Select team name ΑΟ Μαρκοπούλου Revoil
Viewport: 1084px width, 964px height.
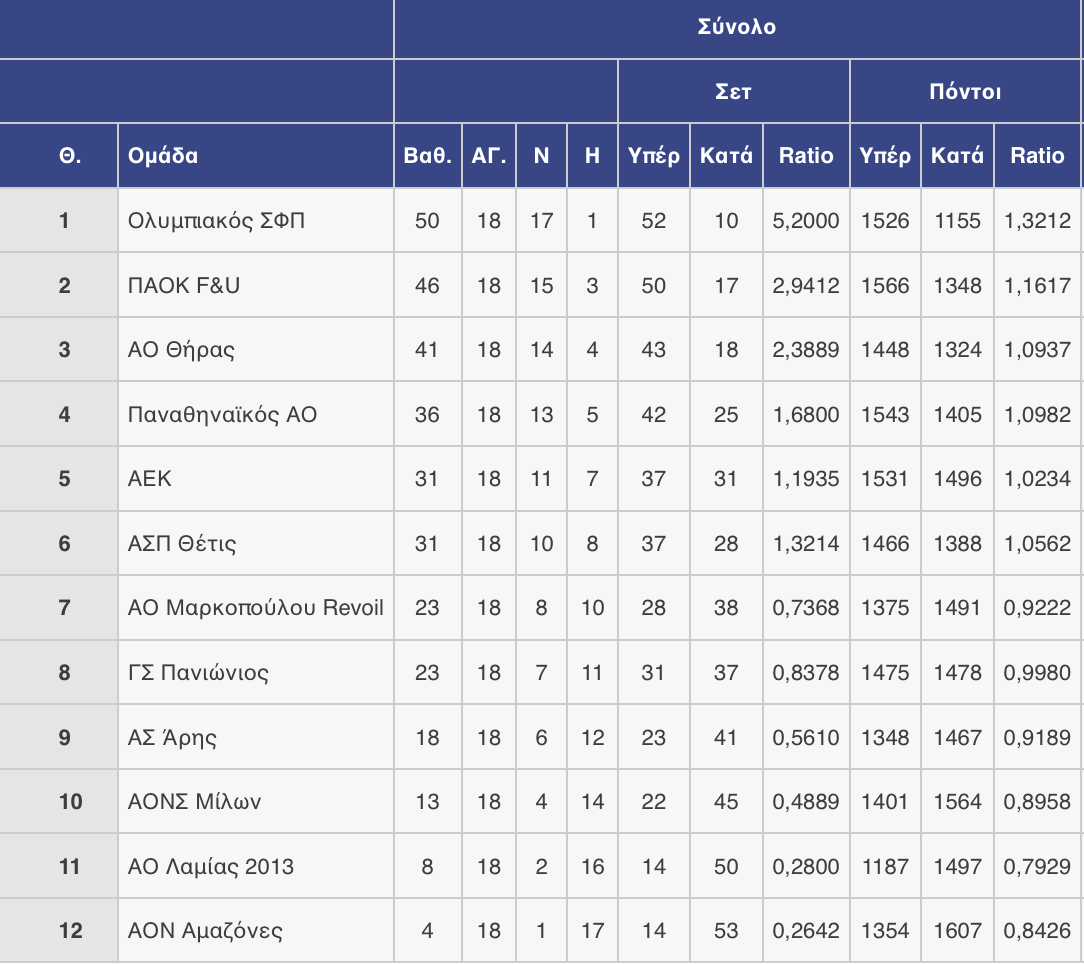pos(256,608)
